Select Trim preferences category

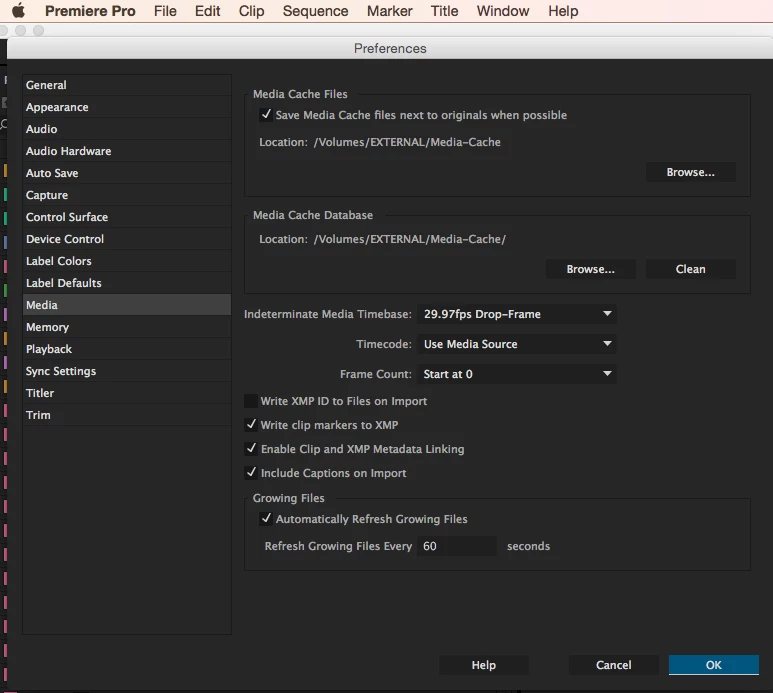[127, 415]
